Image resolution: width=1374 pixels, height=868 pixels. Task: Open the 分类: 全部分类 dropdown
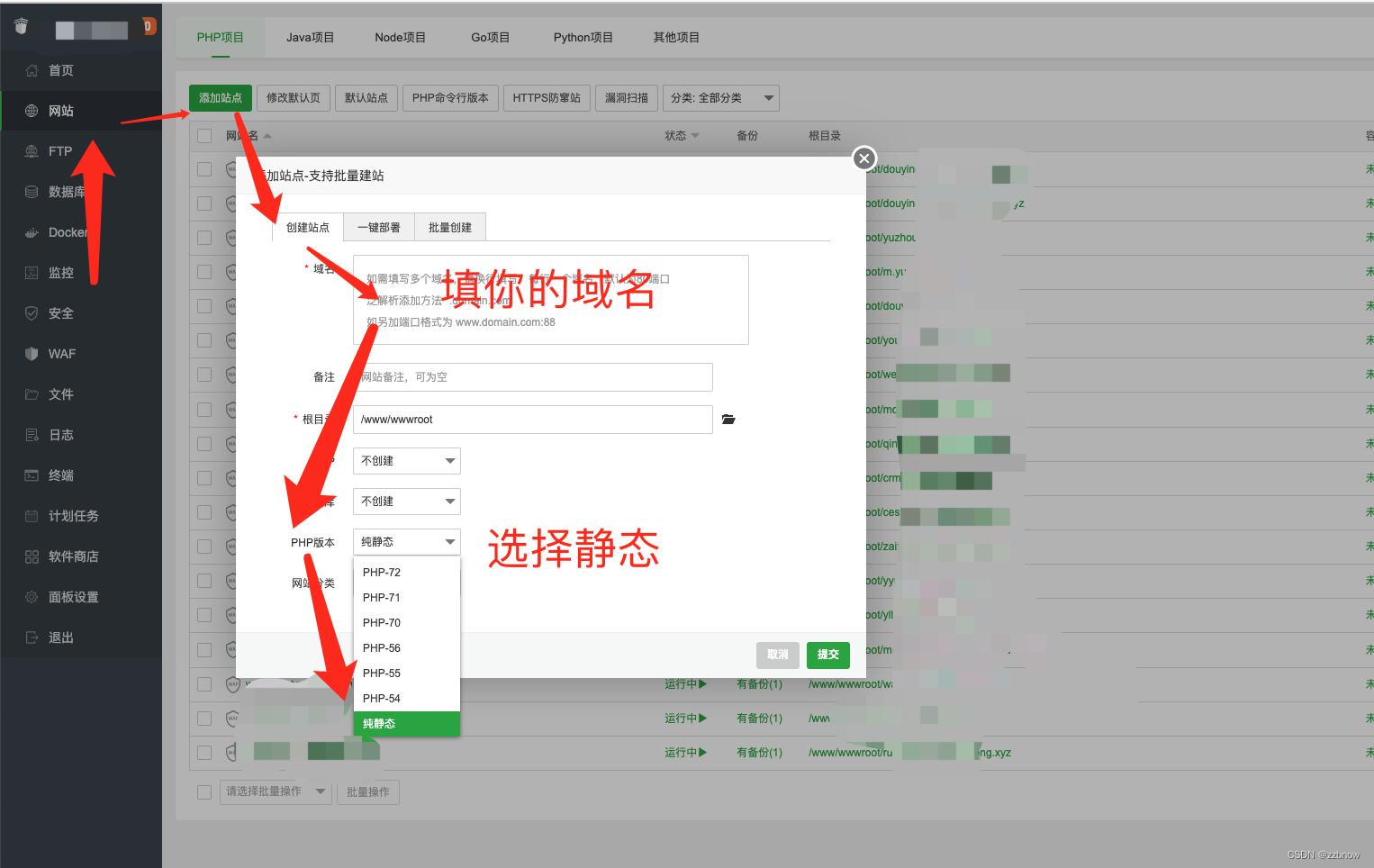tap(721, 98)
